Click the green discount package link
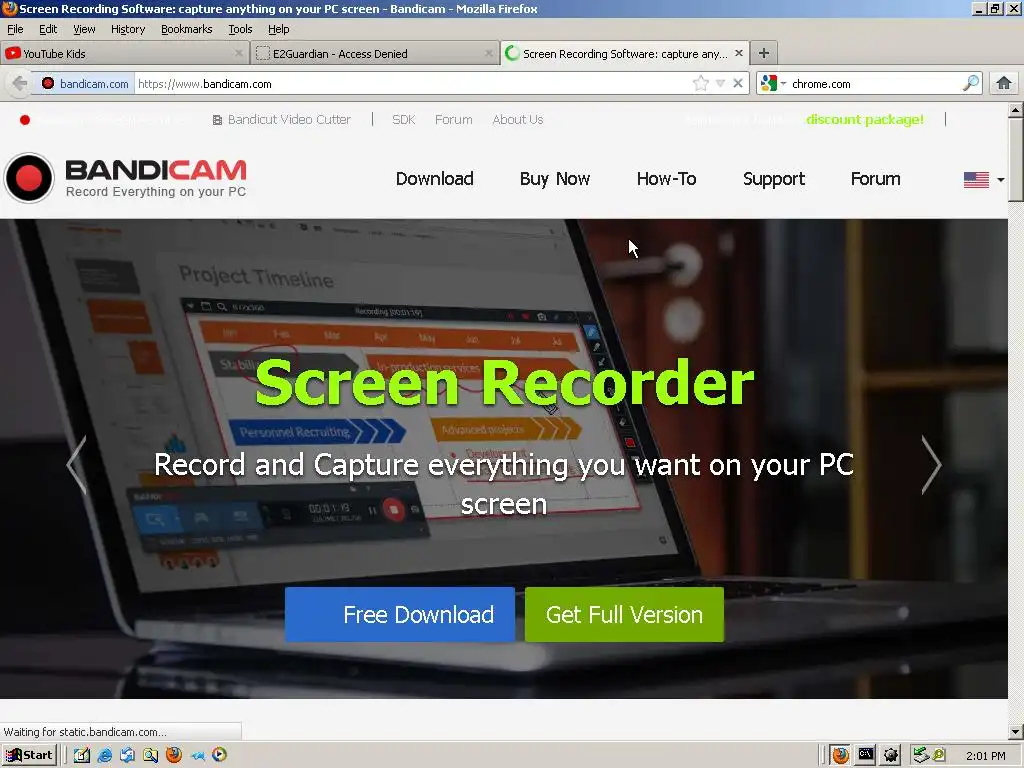Screen dimensions: 1024x768 (x=865, y=120)
